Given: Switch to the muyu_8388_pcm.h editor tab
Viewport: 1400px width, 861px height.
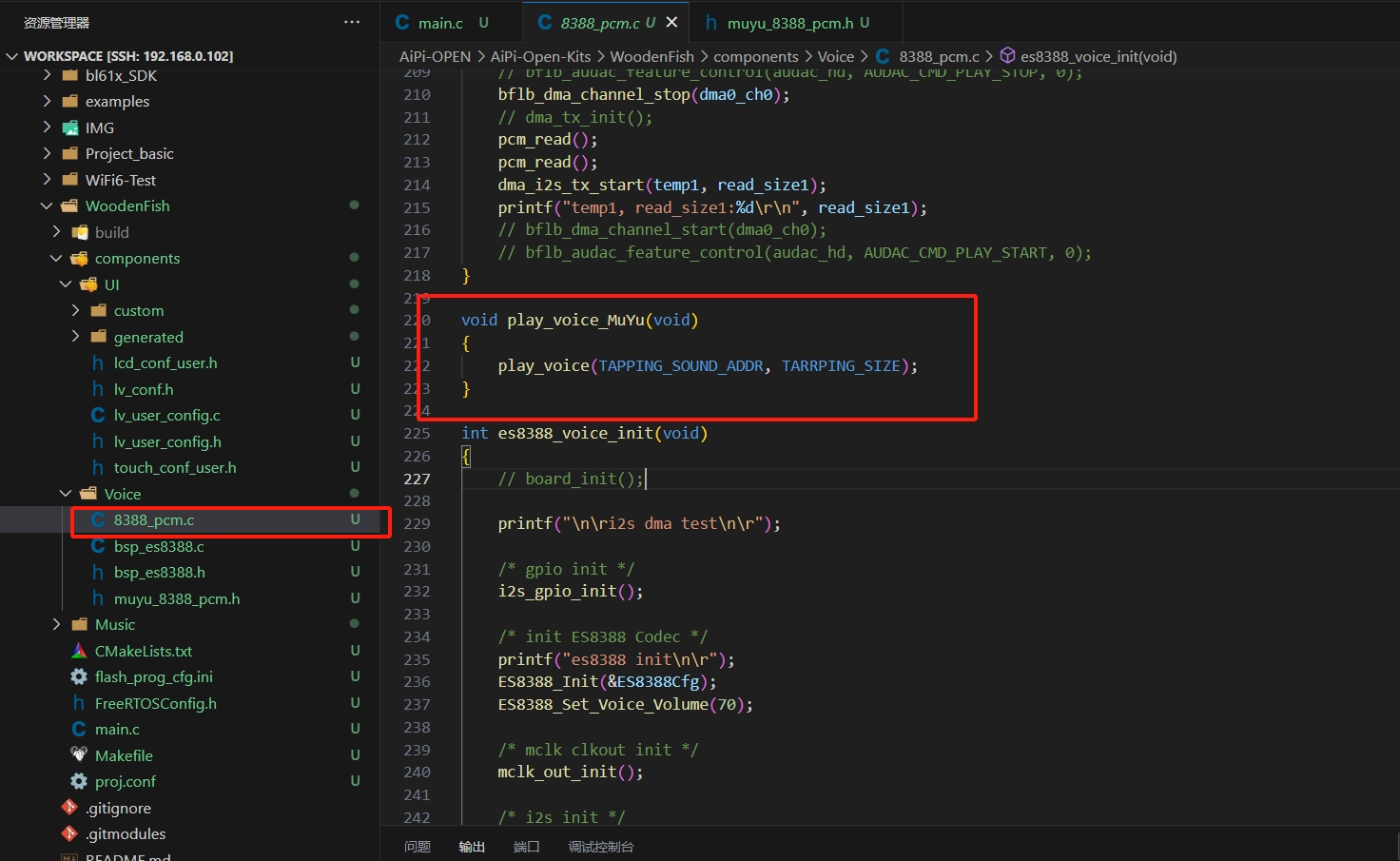Looking at the screenshot, I should point(797,22).
